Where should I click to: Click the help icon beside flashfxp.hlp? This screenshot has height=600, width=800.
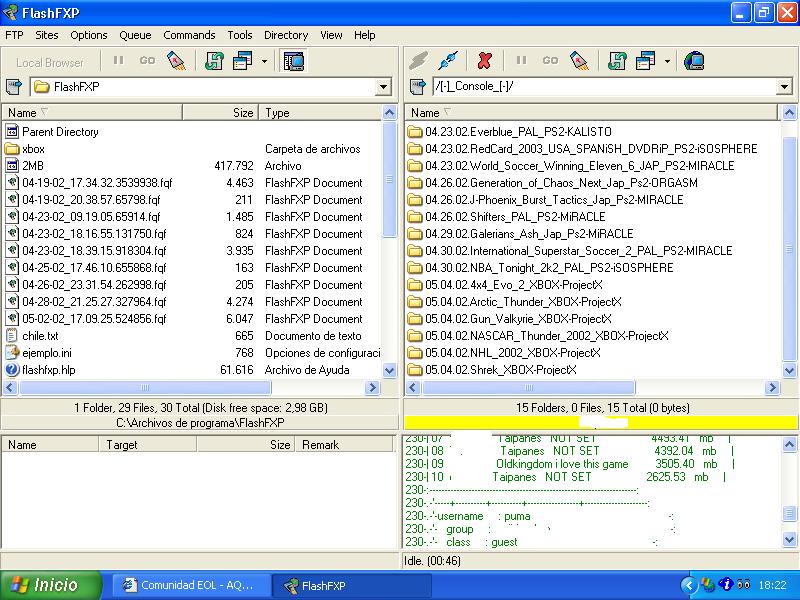point(12,370)
